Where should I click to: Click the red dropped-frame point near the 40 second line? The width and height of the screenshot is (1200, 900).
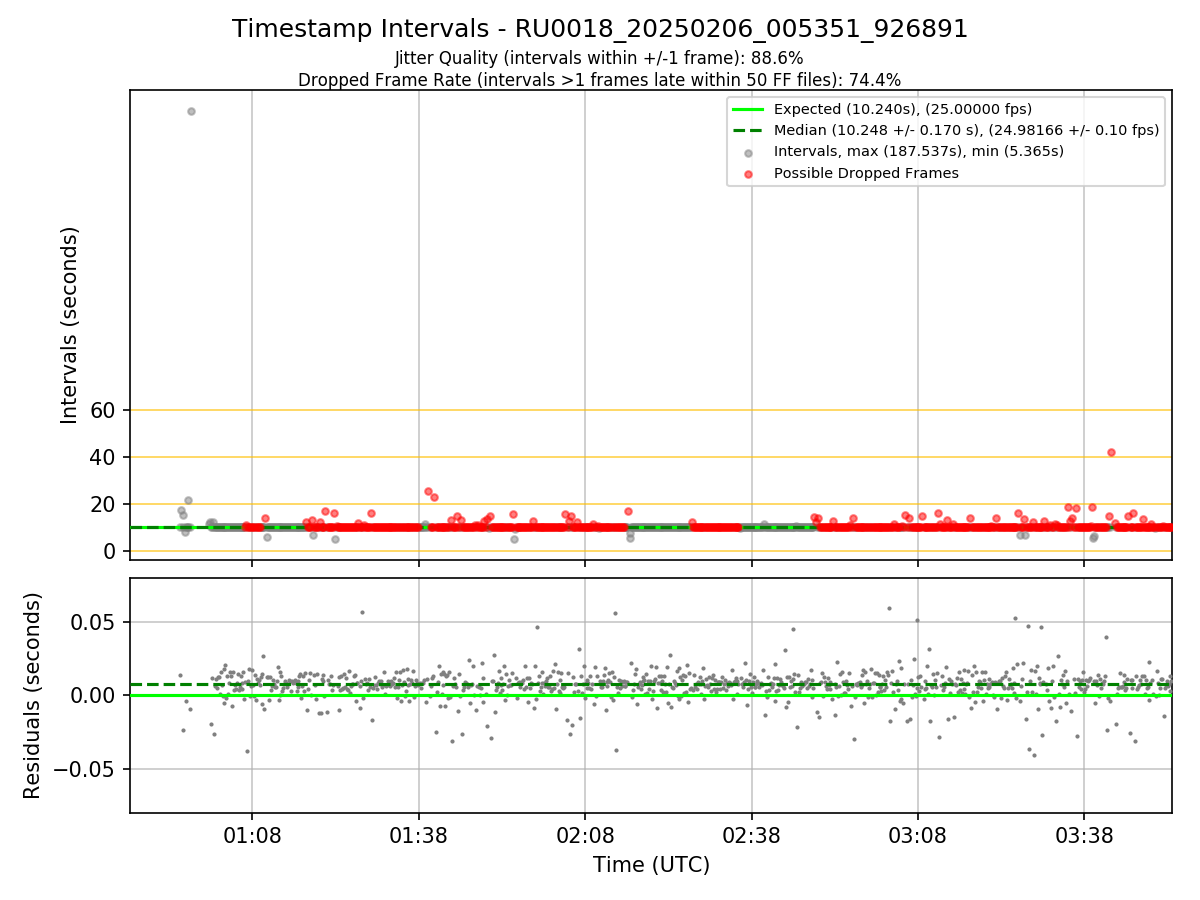pyautogui.click(x=1111, y=452)
